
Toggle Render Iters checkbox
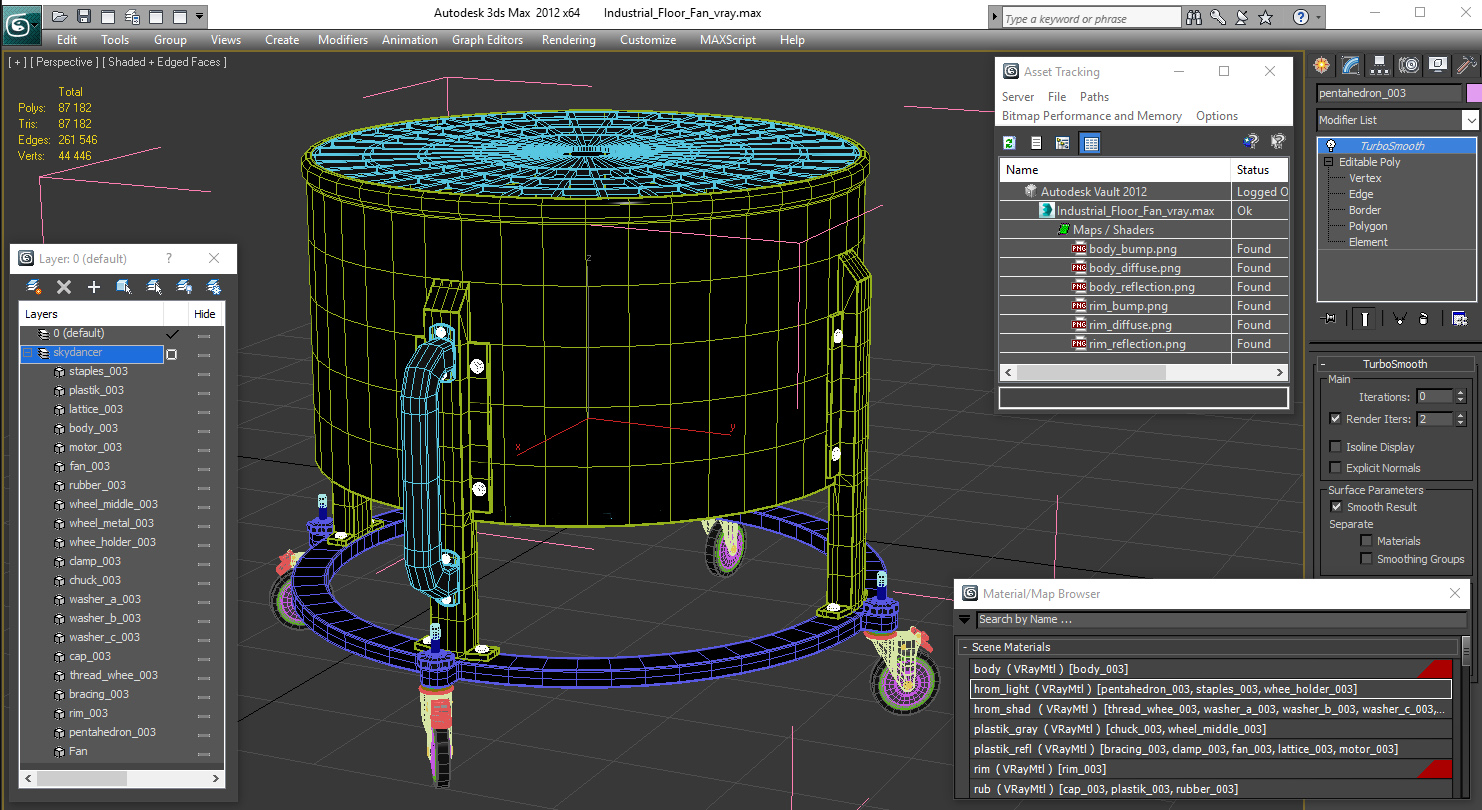1335,419
